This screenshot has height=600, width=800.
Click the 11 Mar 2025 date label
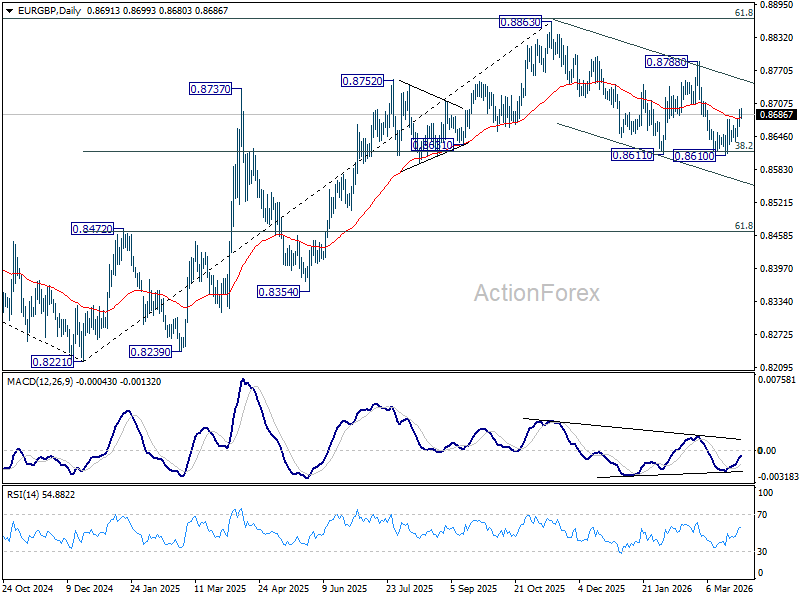click(219, 588)
